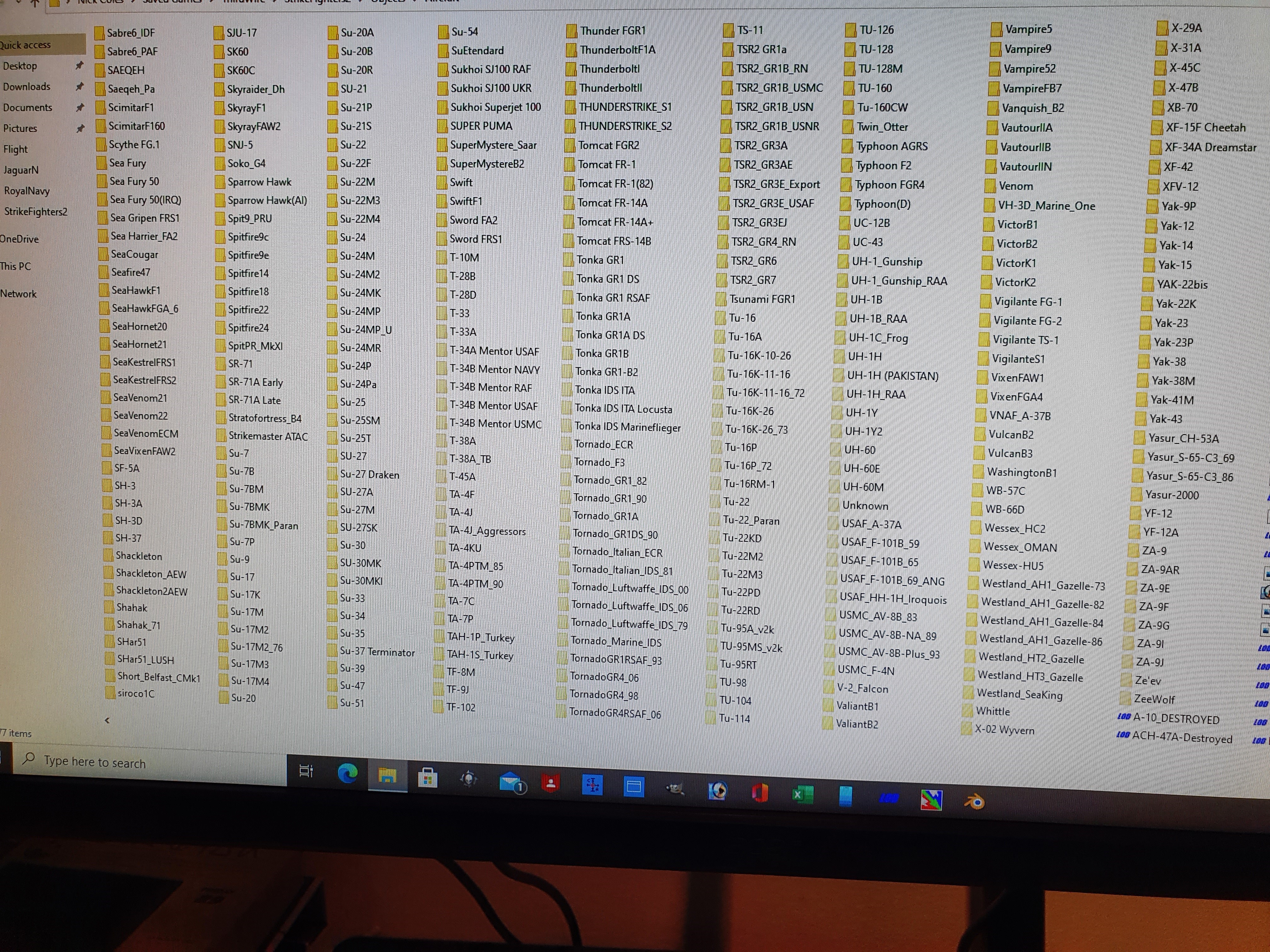
Task: Click the left arrow of the horizontal scrollbar
Action: pos(107,720)
